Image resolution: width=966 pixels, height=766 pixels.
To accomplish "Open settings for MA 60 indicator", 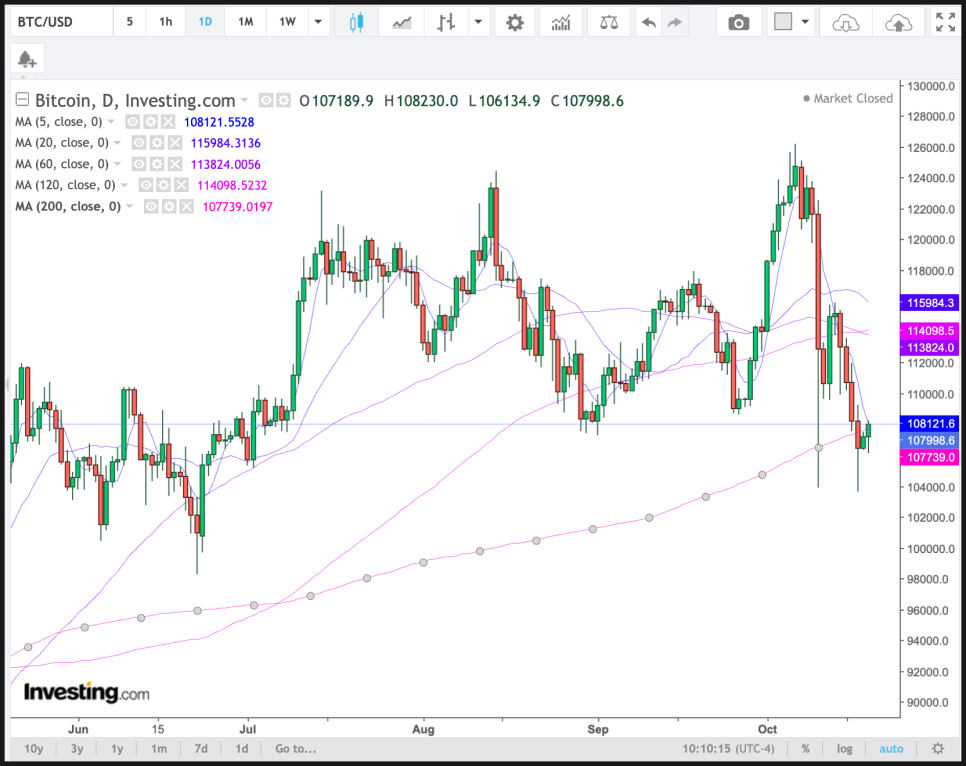I will tap(157, 164).
